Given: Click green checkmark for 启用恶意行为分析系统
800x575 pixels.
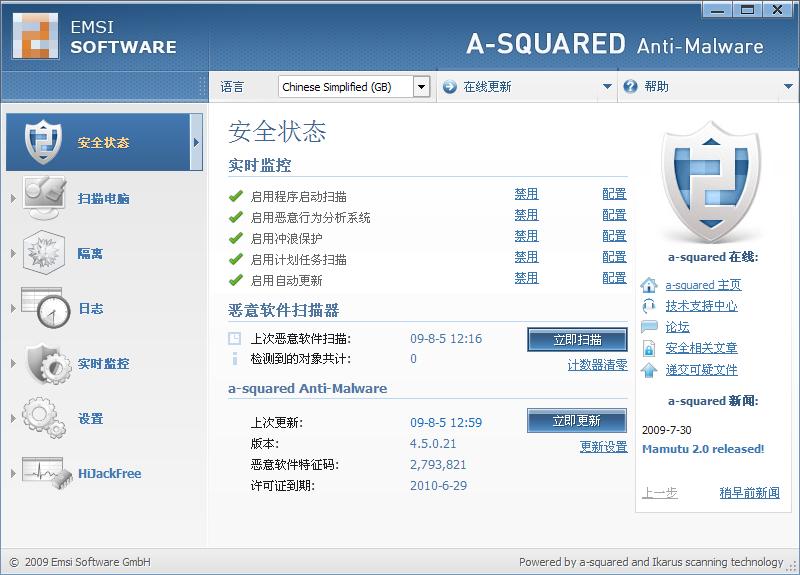Looking at the screenshot, I should pos(236,217).
